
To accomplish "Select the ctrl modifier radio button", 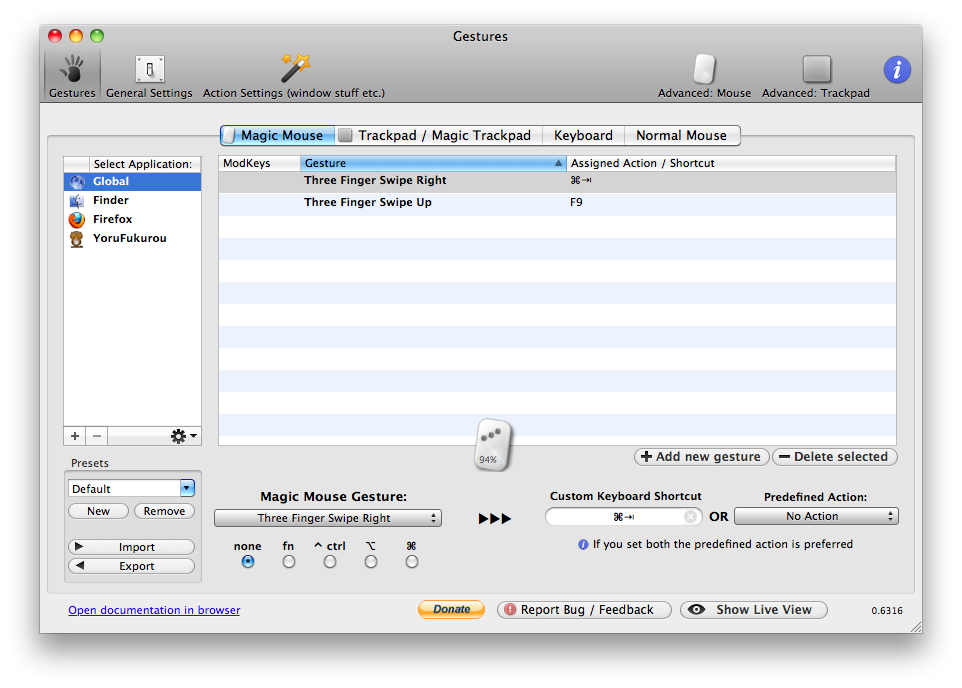I will [330, 562].
